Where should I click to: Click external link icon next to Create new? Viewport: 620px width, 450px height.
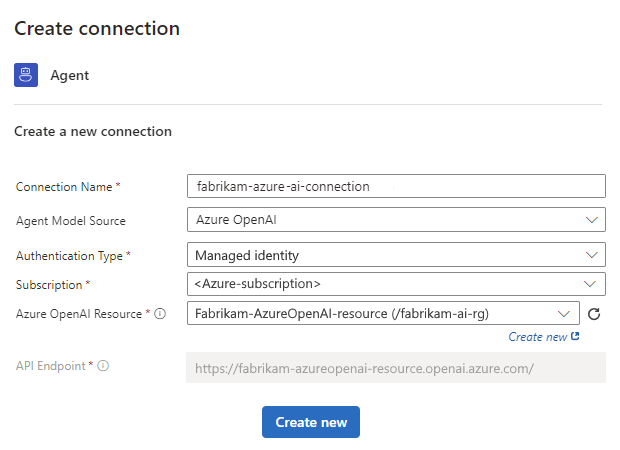(x=575, y=337)
